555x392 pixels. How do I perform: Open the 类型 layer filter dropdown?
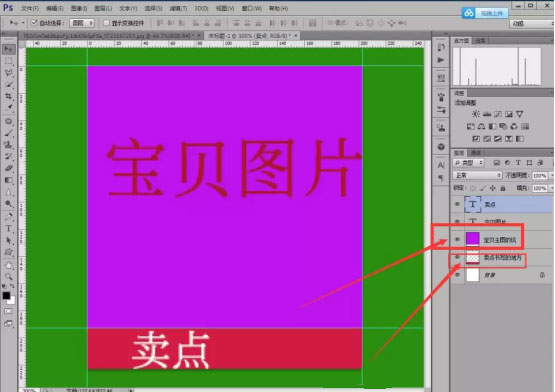(x=468, y=163)
